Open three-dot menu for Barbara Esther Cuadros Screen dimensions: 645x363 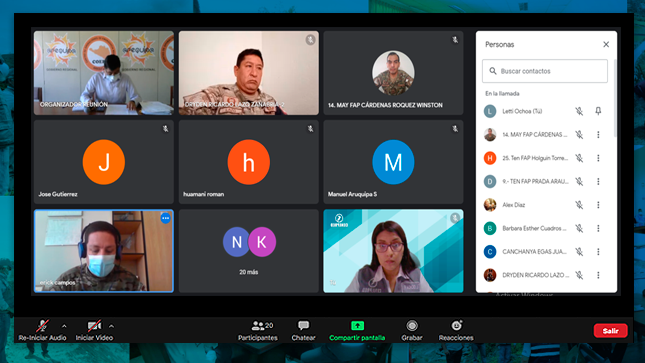[x=598, y=228]
